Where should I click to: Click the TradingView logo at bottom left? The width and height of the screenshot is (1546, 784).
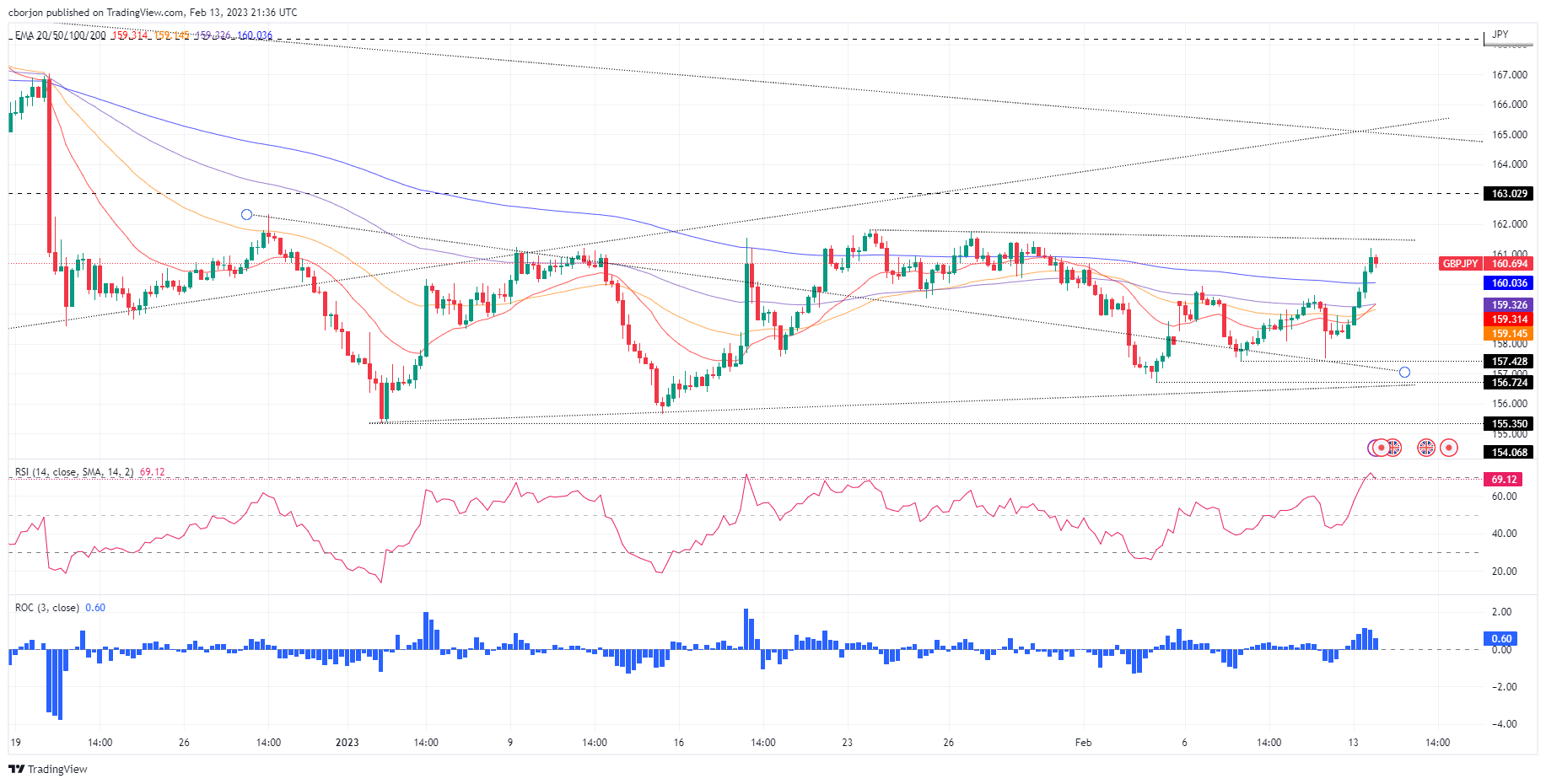click(47, 769)
